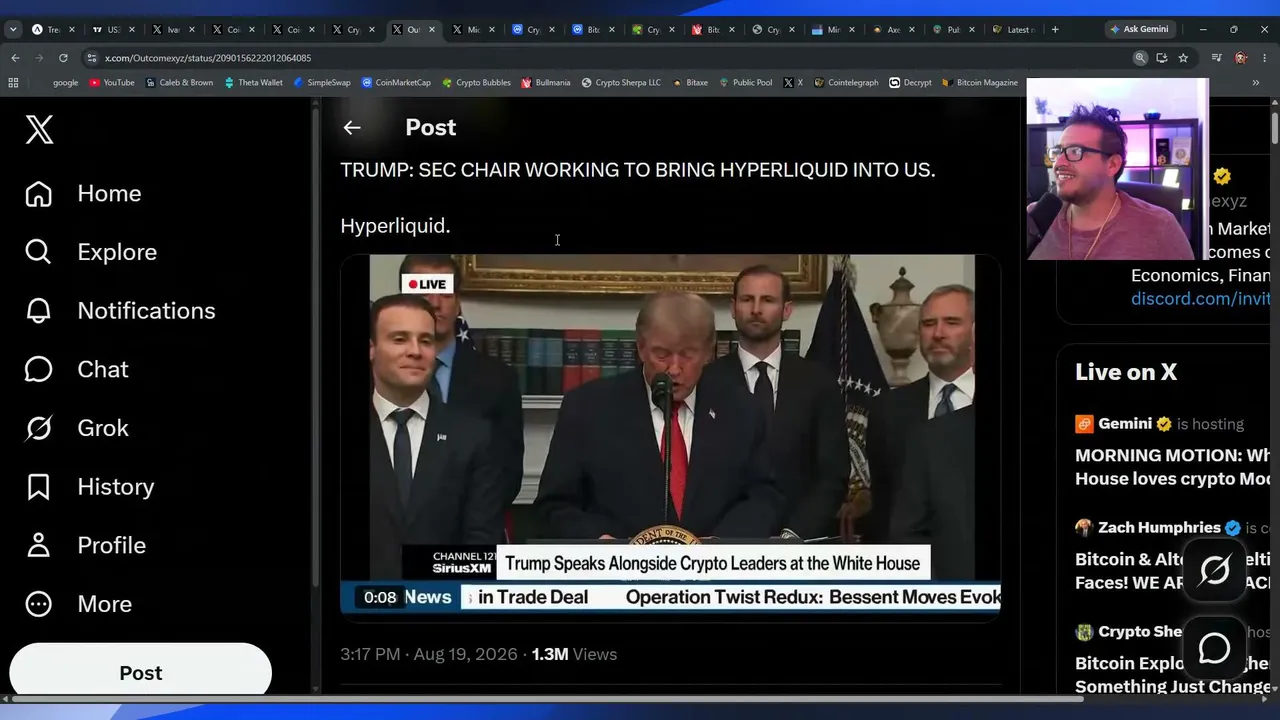Click the install app icon in address bar
The height and width of the screenshot is (720, 1280).
coord(1162,58)
